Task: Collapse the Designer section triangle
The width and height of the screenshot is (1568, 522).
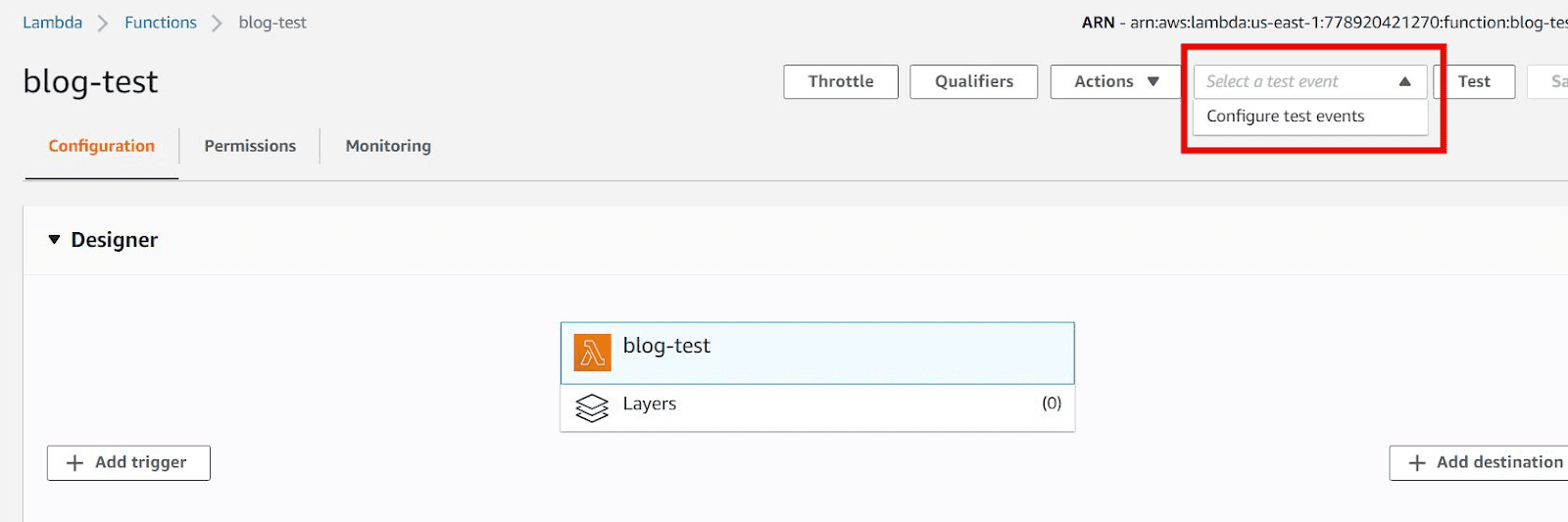Action: (54, 239)
